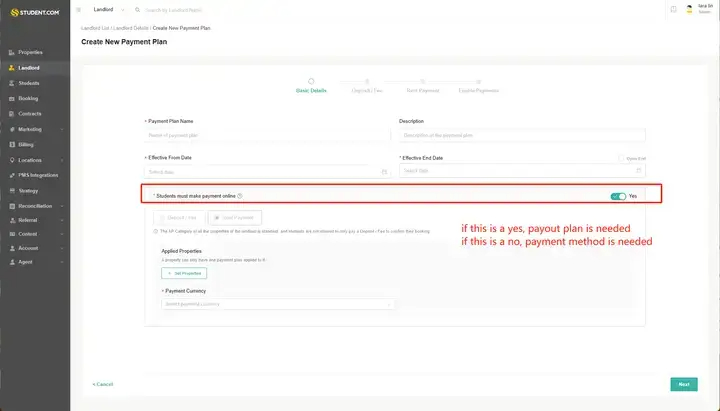Click the Reconciliation sidebar icon
This screenshot has height=411, width=720.
(12, 206)
